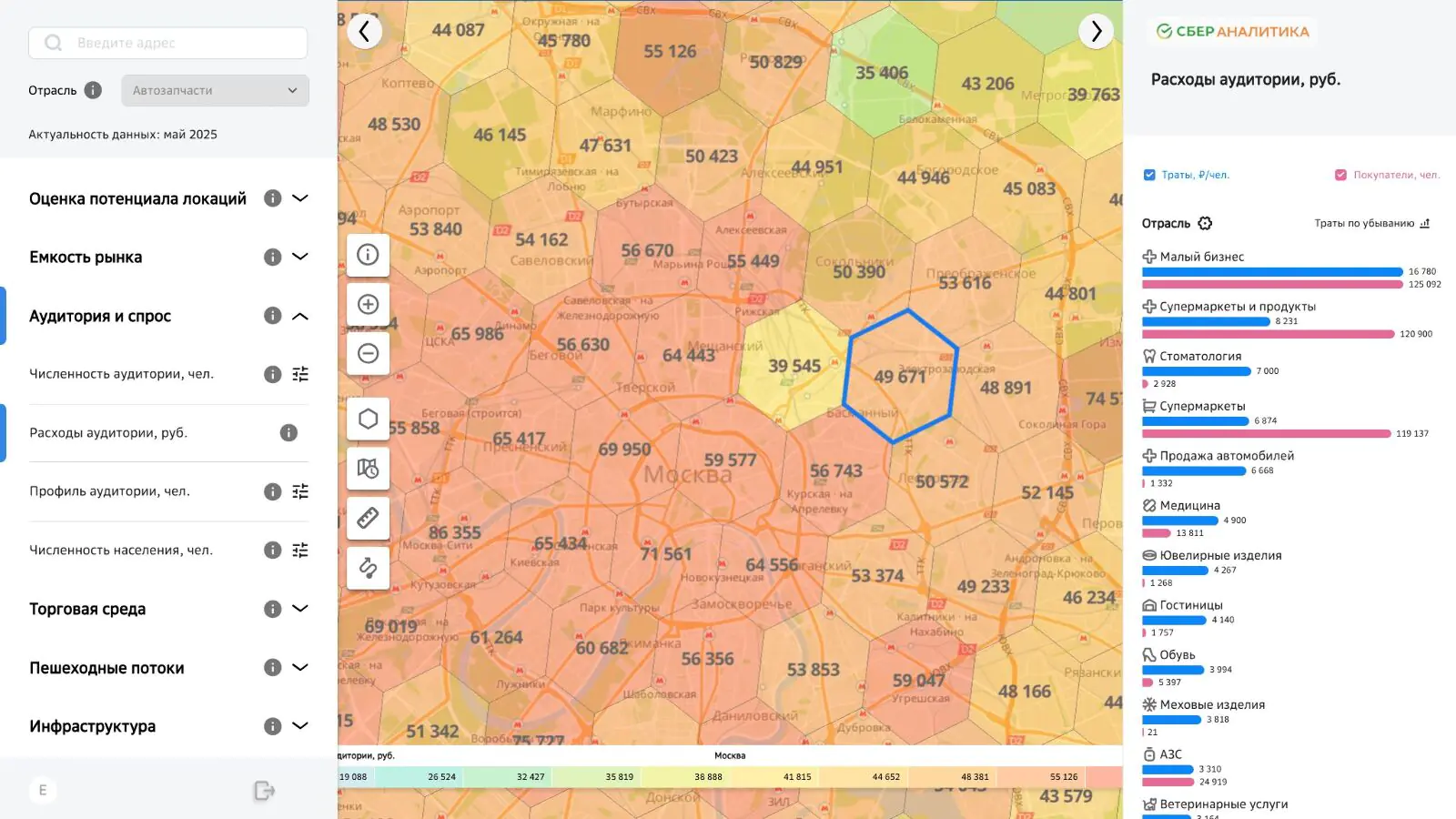Select the ruler measurement tool

click(x=368, y=518)
